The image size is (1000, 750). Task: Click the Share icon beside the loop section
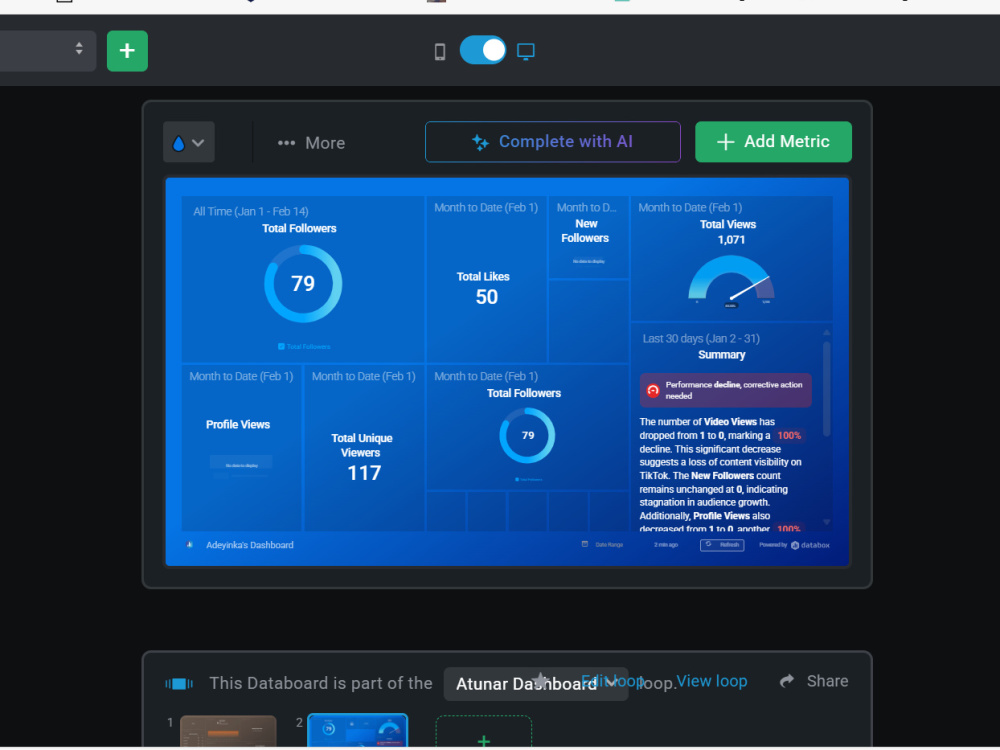[x=787, y=681]
